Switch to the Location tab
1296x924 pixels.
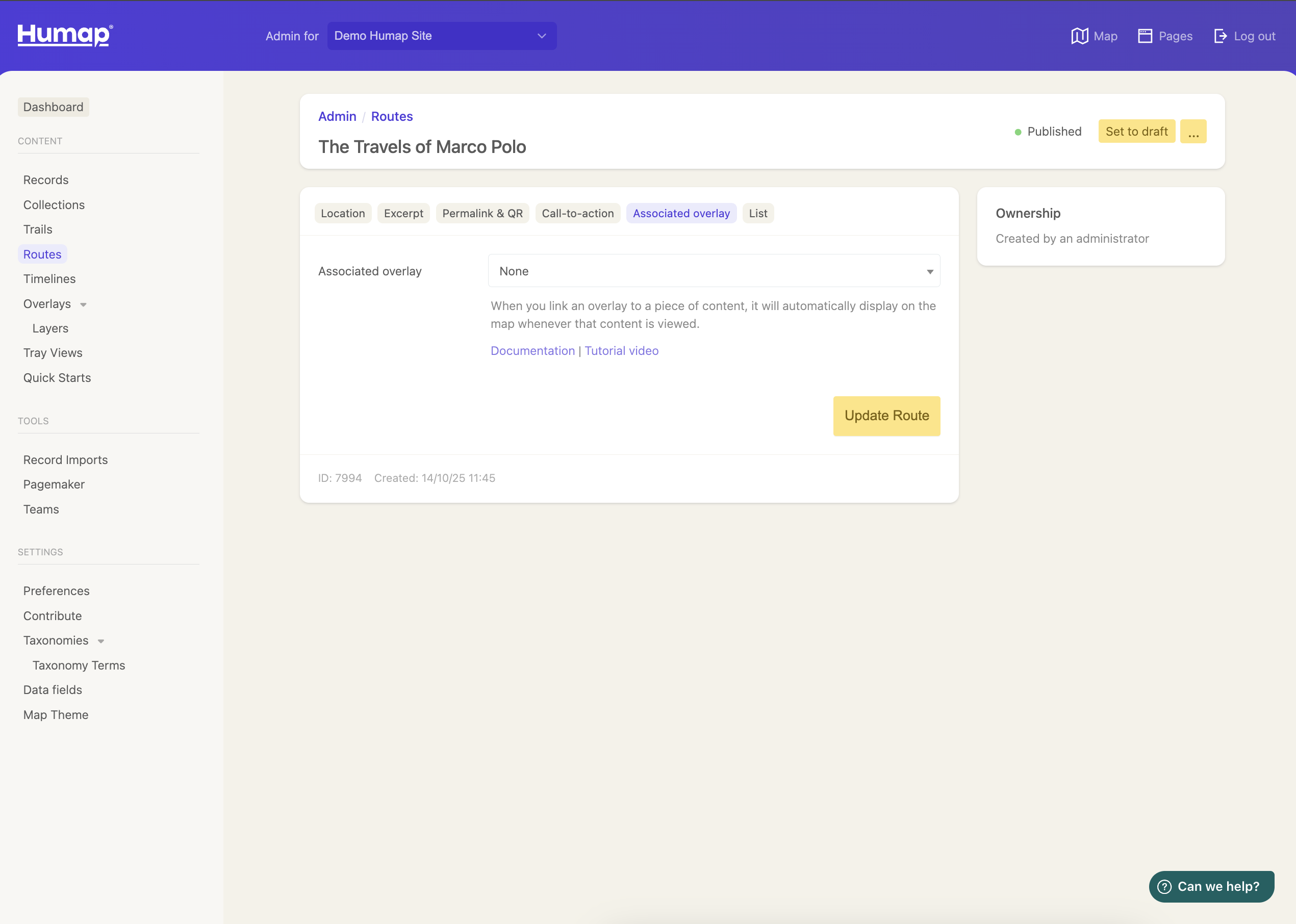(x=343, y=213)
